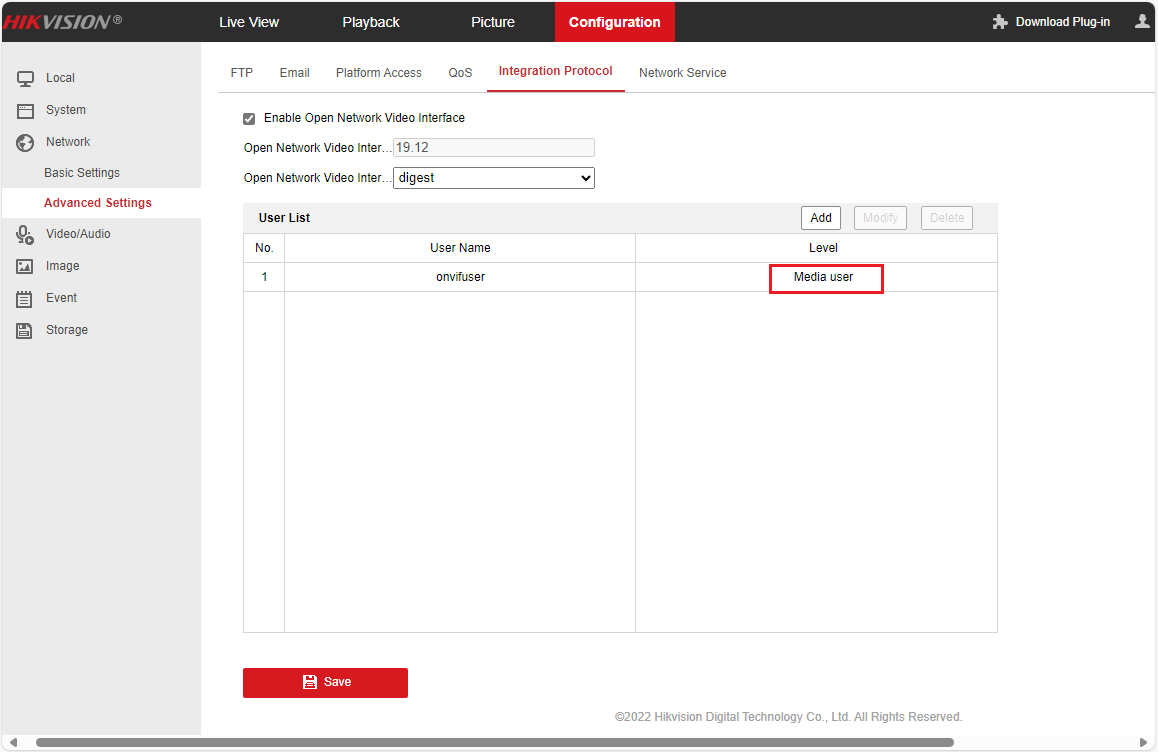The width and height of the screenshot is (1158, 752).
Task: Click the user profile icon at top right
Action: (x=1142, y=21)
